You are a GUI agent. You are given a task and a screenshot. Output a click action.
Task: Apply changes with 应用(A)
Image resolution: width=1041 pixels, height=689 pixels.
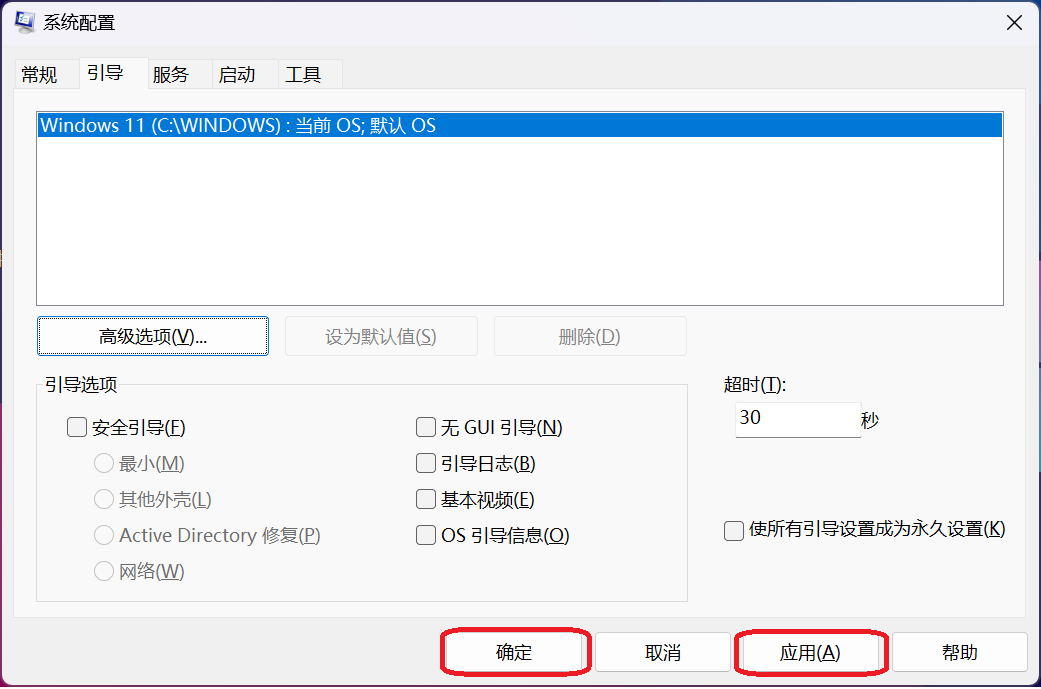click(810, 652)
